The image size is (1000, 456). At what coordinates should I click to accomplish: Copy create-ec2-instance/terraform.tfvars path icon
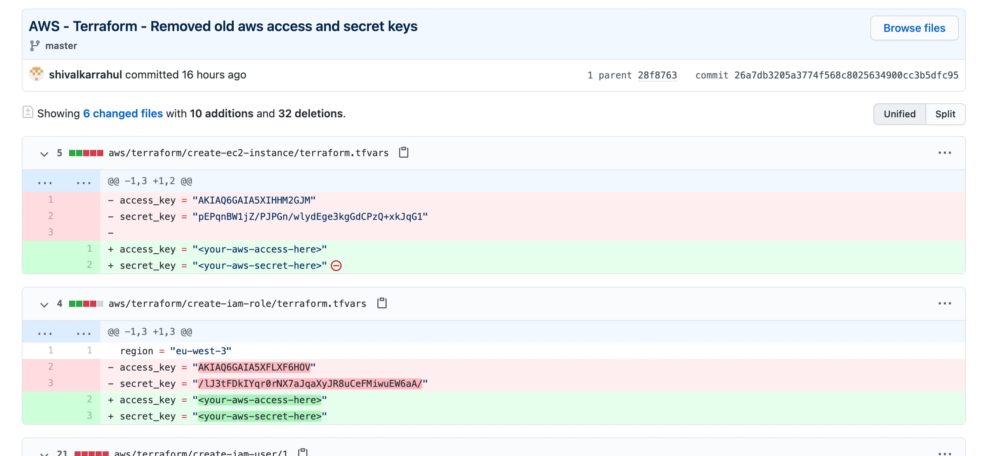coord(403,152)
